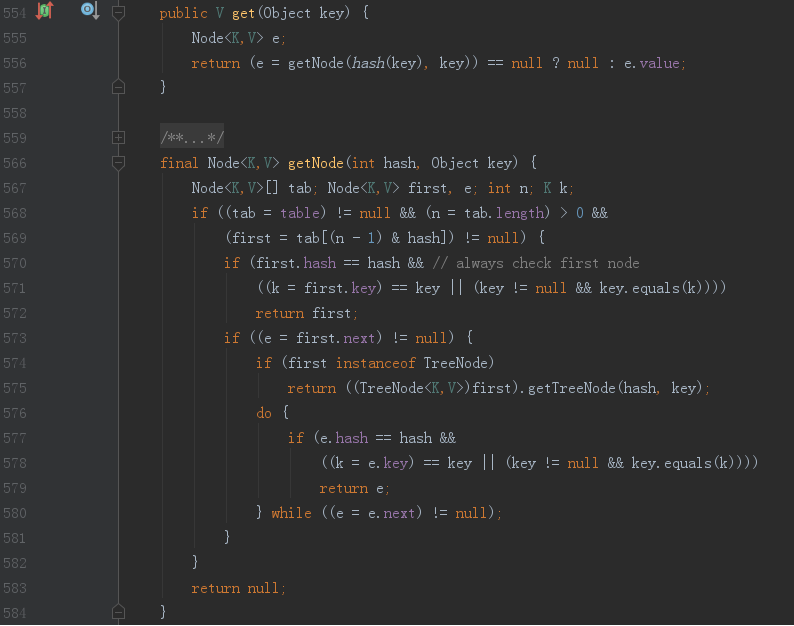Click getTreeNode call on line 575
The width and height of the screenshot is (794, 626).
[572, 388]
